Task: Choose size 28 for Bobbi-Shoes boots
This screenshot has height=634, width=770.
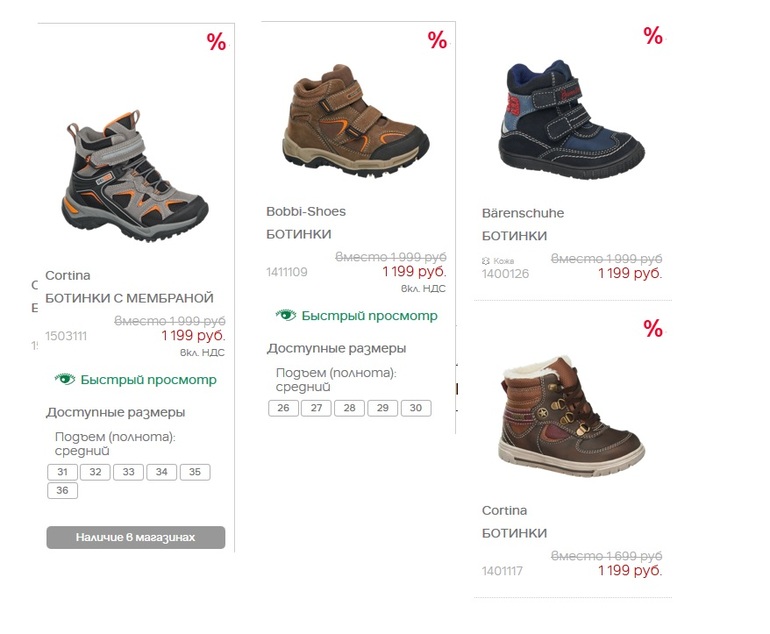Action: [x=349, y=408]
